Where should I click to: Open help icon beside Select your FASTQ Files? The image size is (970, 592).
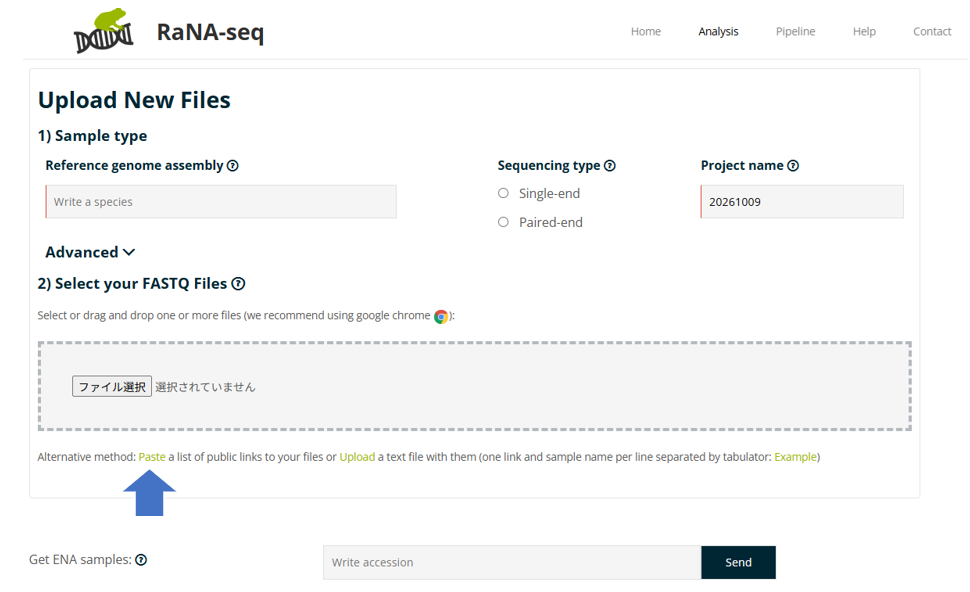click(238, 284)
